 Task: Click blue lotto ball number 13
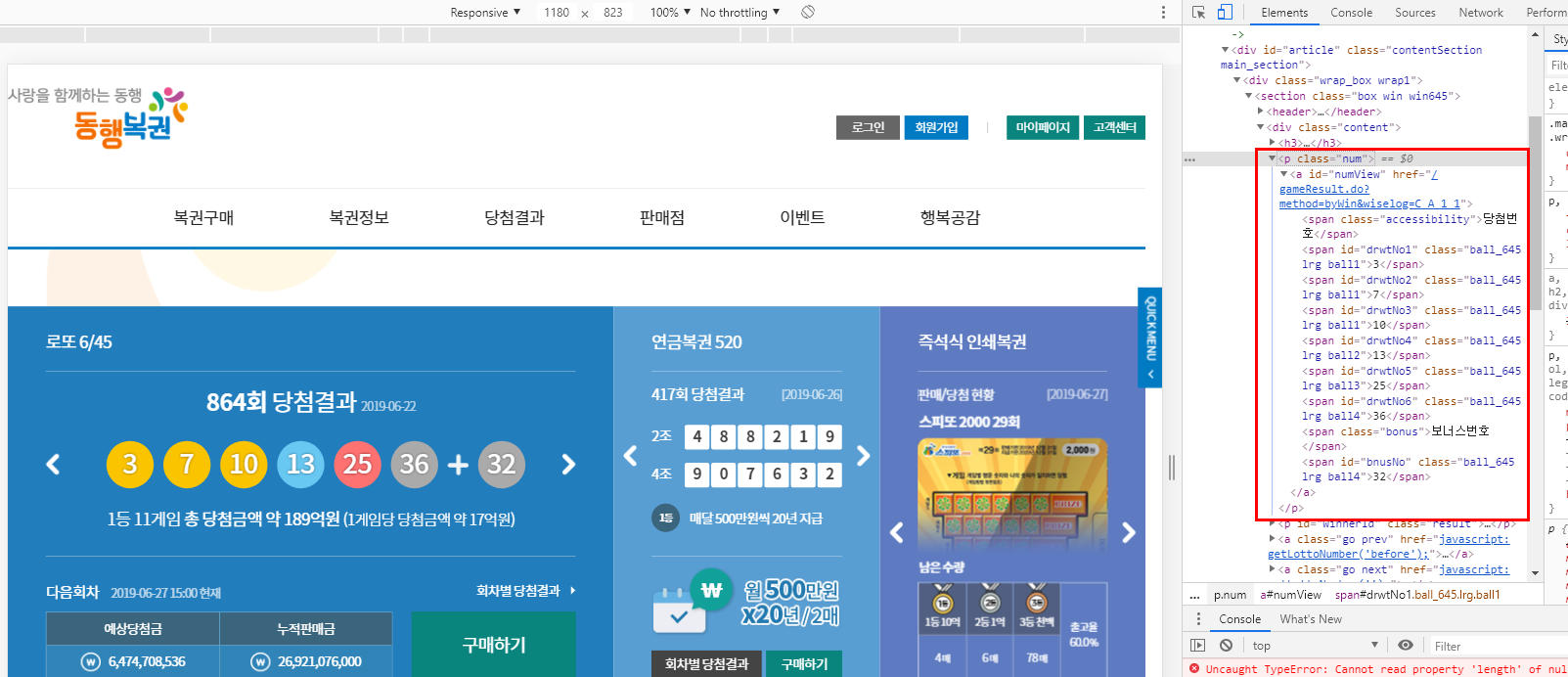301,464
